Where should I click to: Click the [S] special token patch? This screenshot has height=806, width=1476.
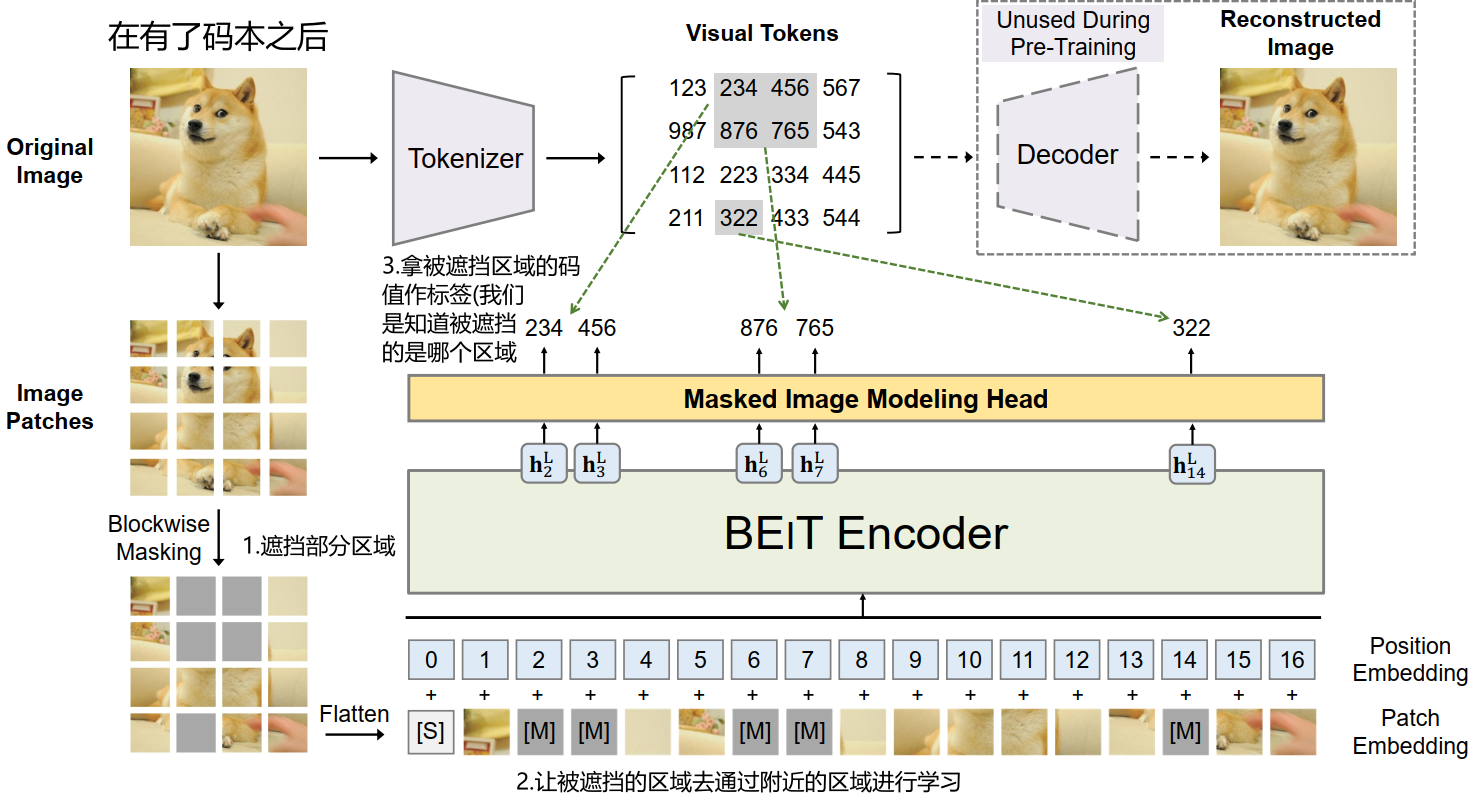[431, 731]
